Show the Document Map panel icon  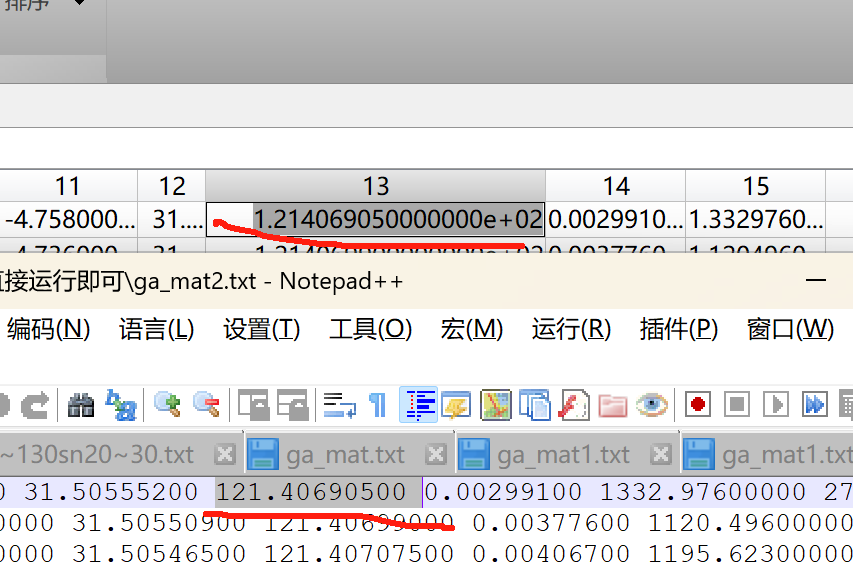click(496, 405)
